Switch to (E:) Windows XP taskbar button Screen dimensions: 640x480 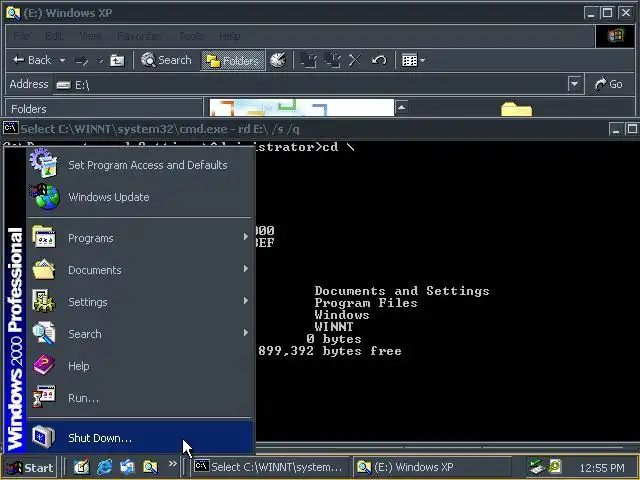tap(432, 467)
